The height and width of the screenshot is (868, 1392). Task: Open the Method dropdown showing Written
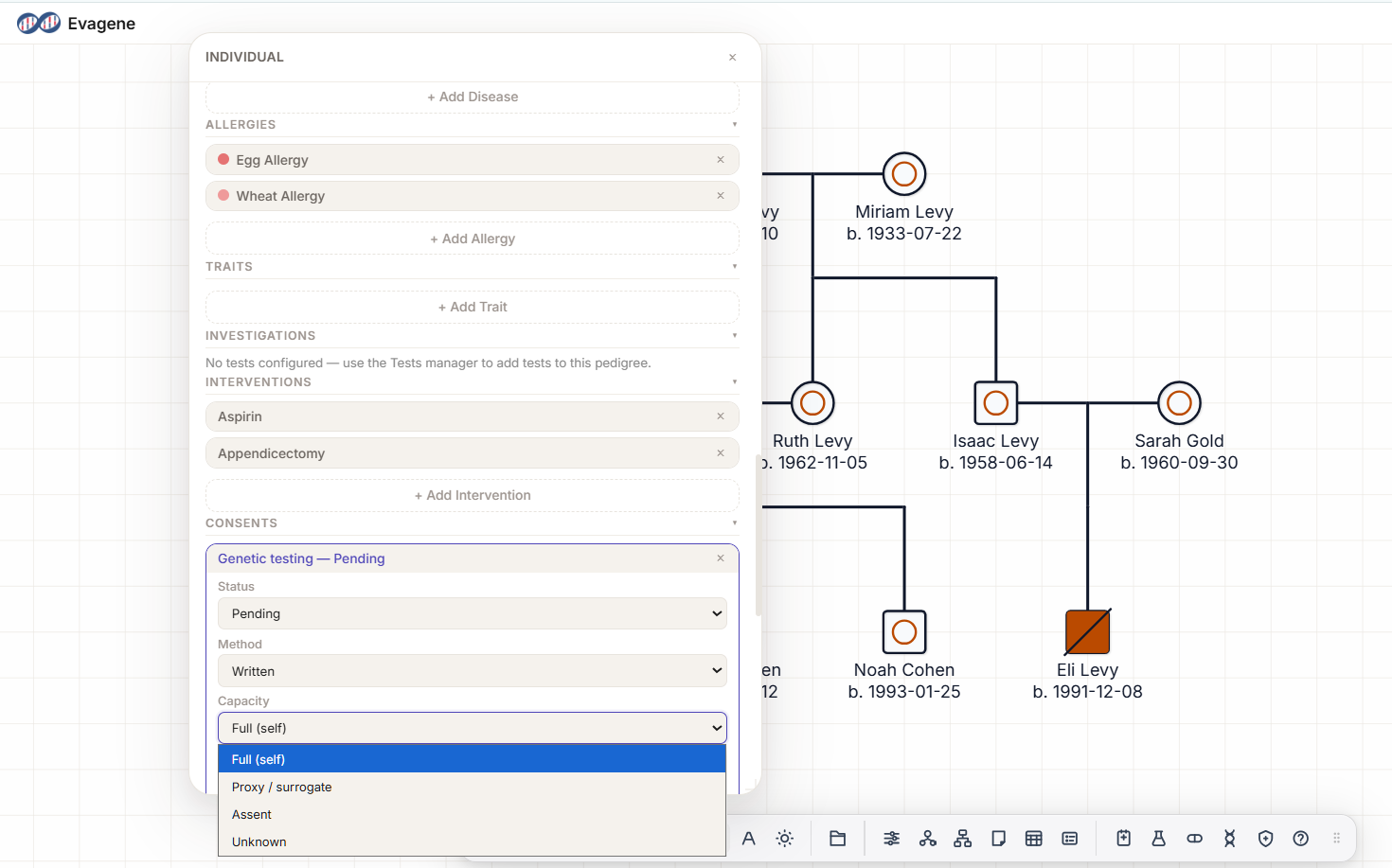point(472,670)
